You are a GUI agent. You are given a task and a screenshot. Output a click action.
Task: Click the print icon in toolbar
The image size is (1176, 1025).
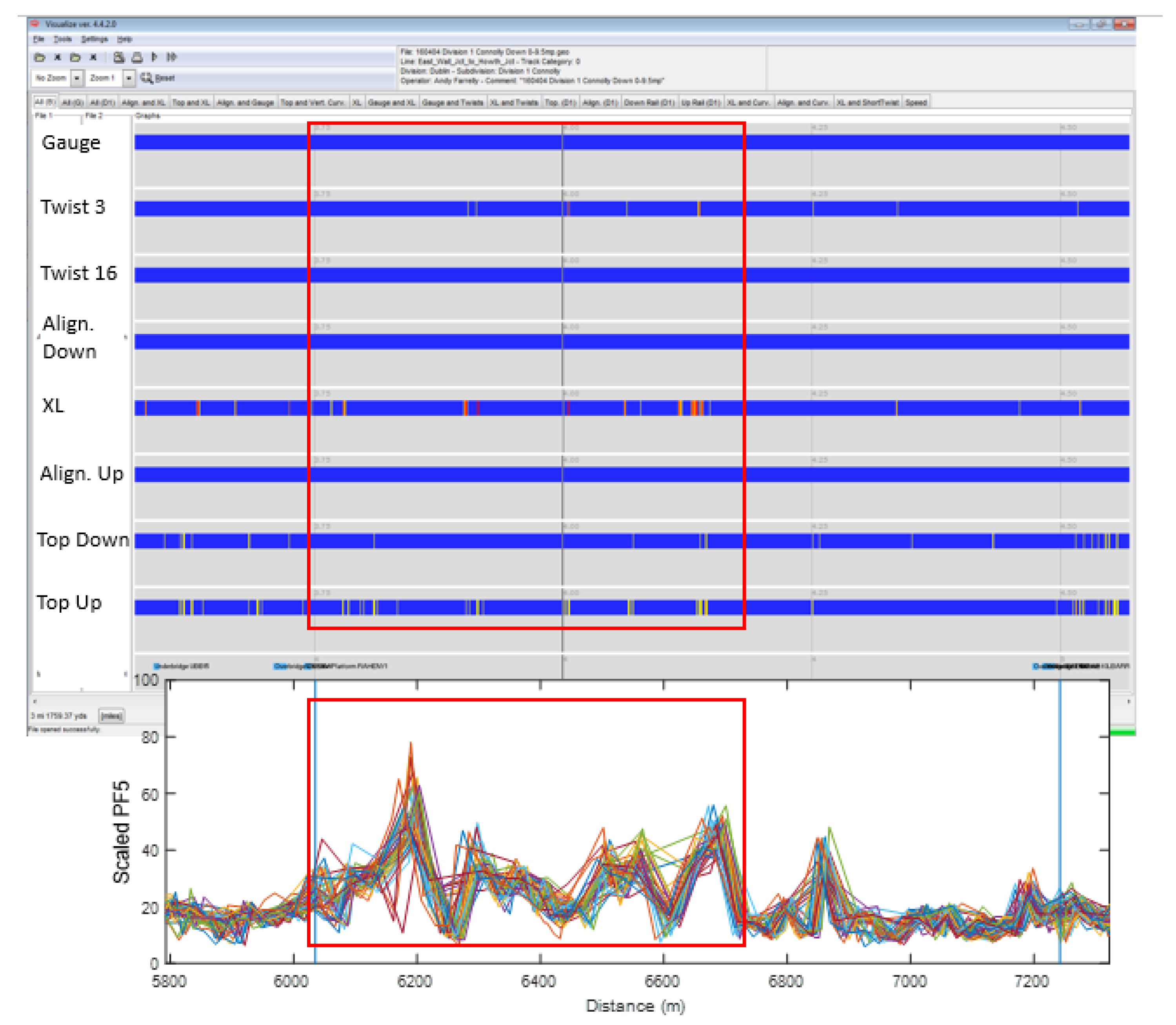[137, 57]
